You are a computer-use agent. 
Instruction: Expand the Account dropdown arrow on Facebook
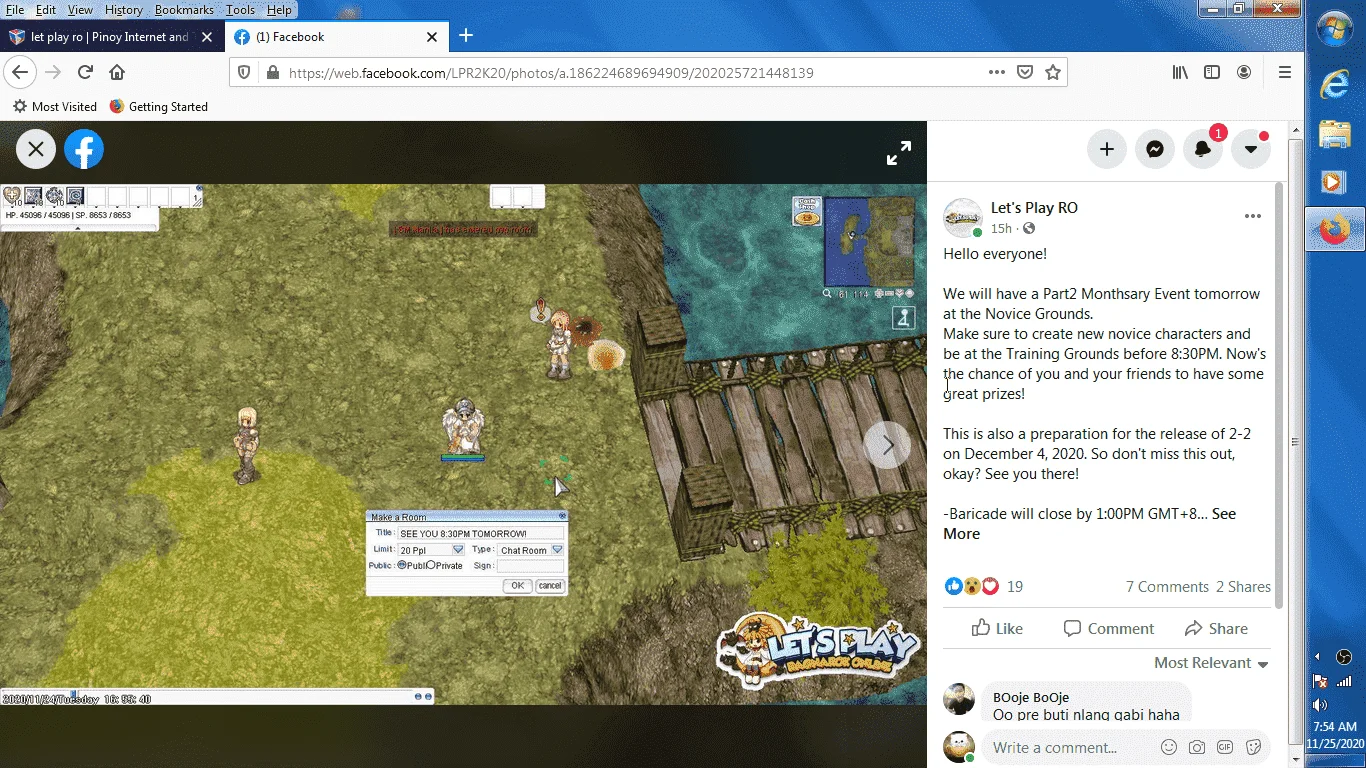pyautogui.click(x=1251, y=150)
